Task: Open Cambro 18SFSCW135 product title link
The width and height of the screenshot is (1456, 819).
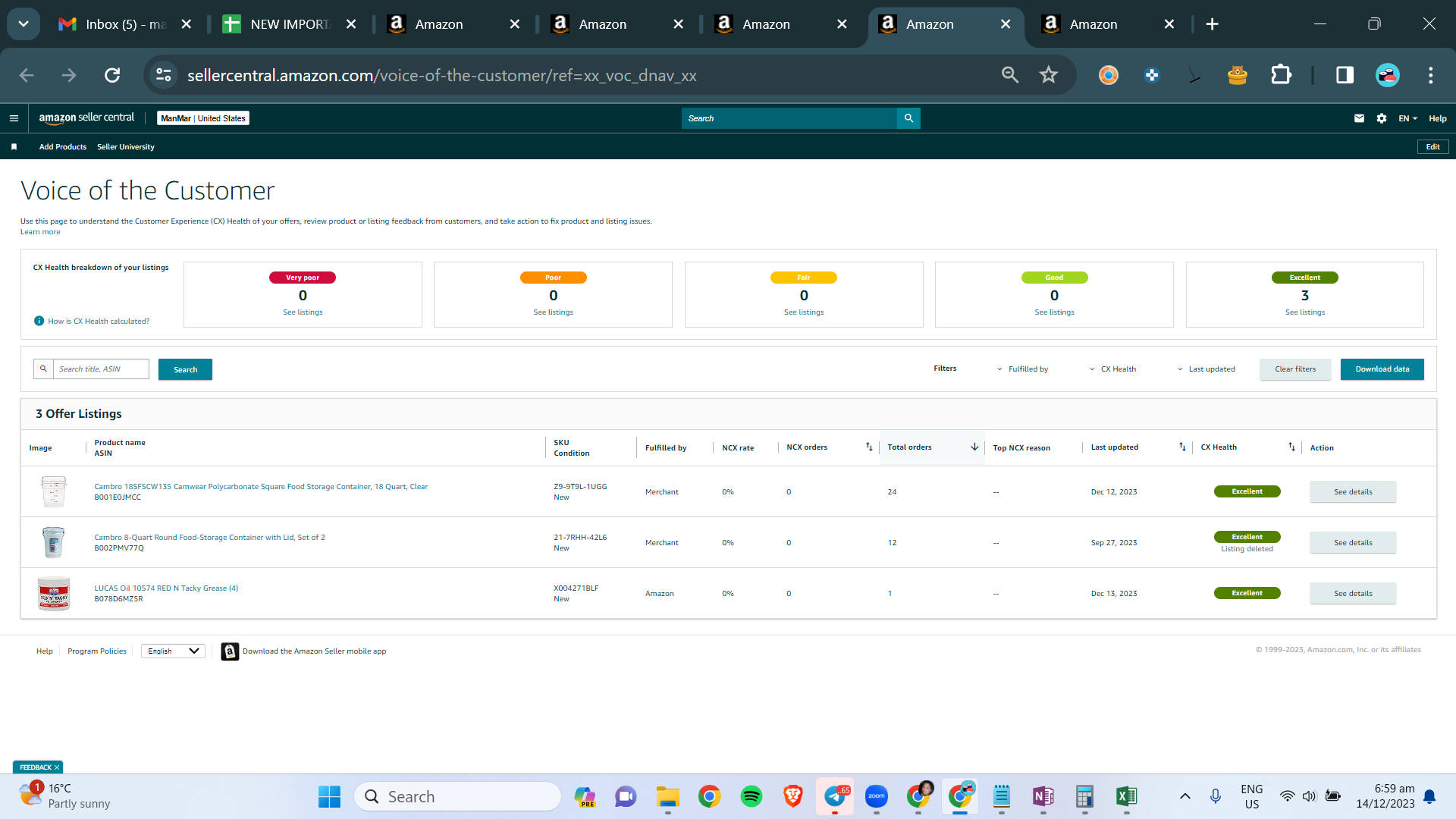Action: 261,487
